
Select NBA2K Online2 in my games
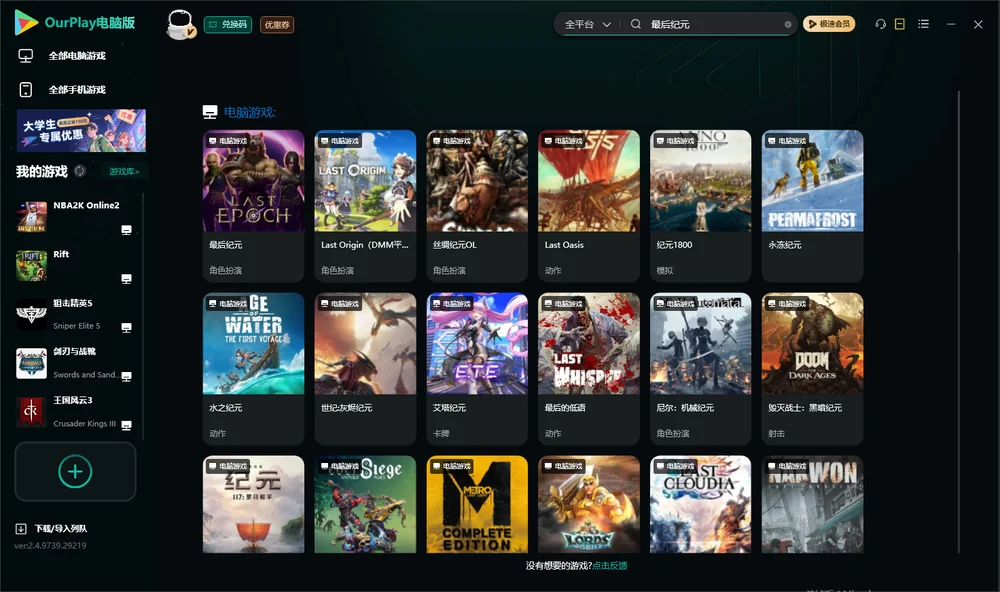click(75, 217)
